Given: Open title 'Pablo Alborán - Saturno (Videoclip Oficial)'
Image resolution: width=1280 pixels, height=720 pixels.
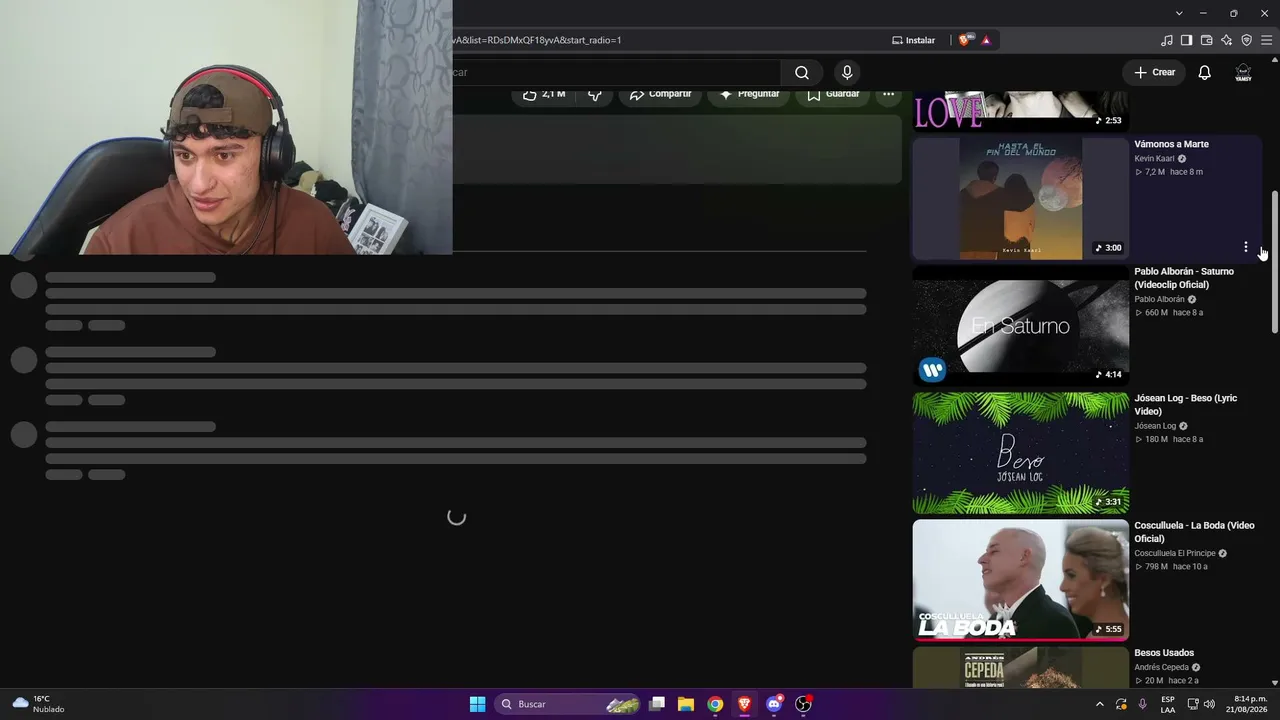Looking at the screenshot, I should (1184, 278).
